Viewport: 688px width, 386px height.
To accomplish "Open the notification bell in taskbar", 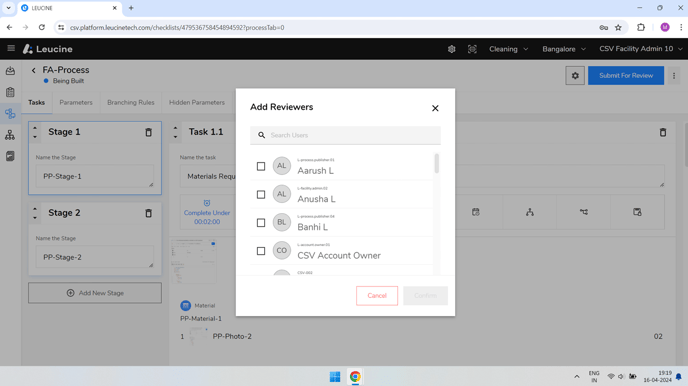I will point(678,377).
